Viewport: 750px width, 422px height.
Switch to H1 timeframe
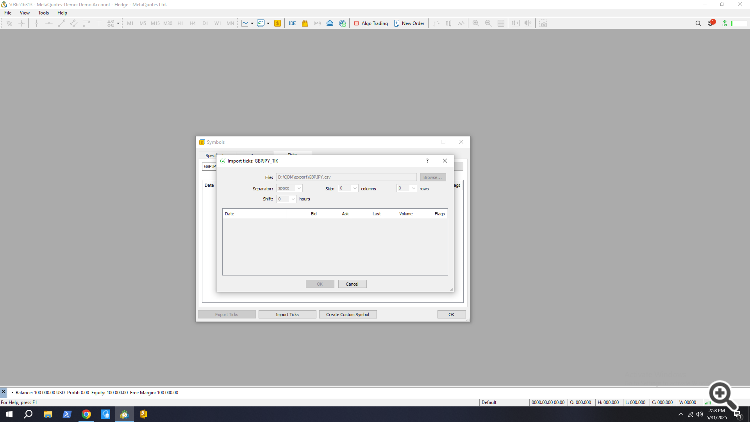point(180,23)
